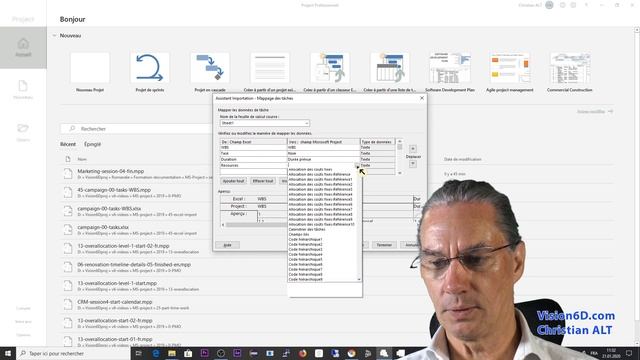Screen dimensions: 640x360
Task: Choose create from Excel workbook template
Action: click(330, 68)
